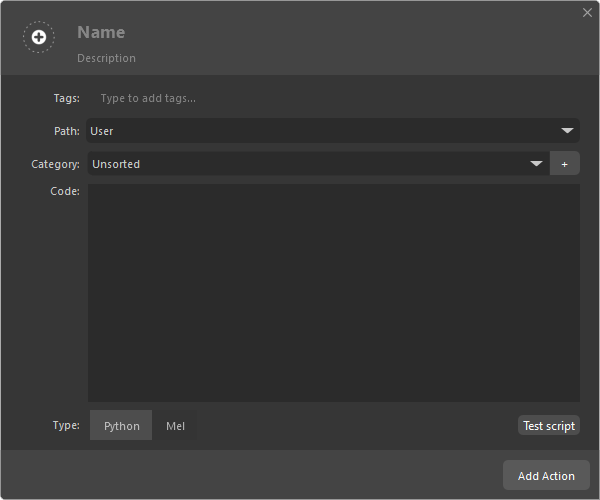Open the Path dropdown showing User
Screen dimensions: 600x500
(333, 131)
